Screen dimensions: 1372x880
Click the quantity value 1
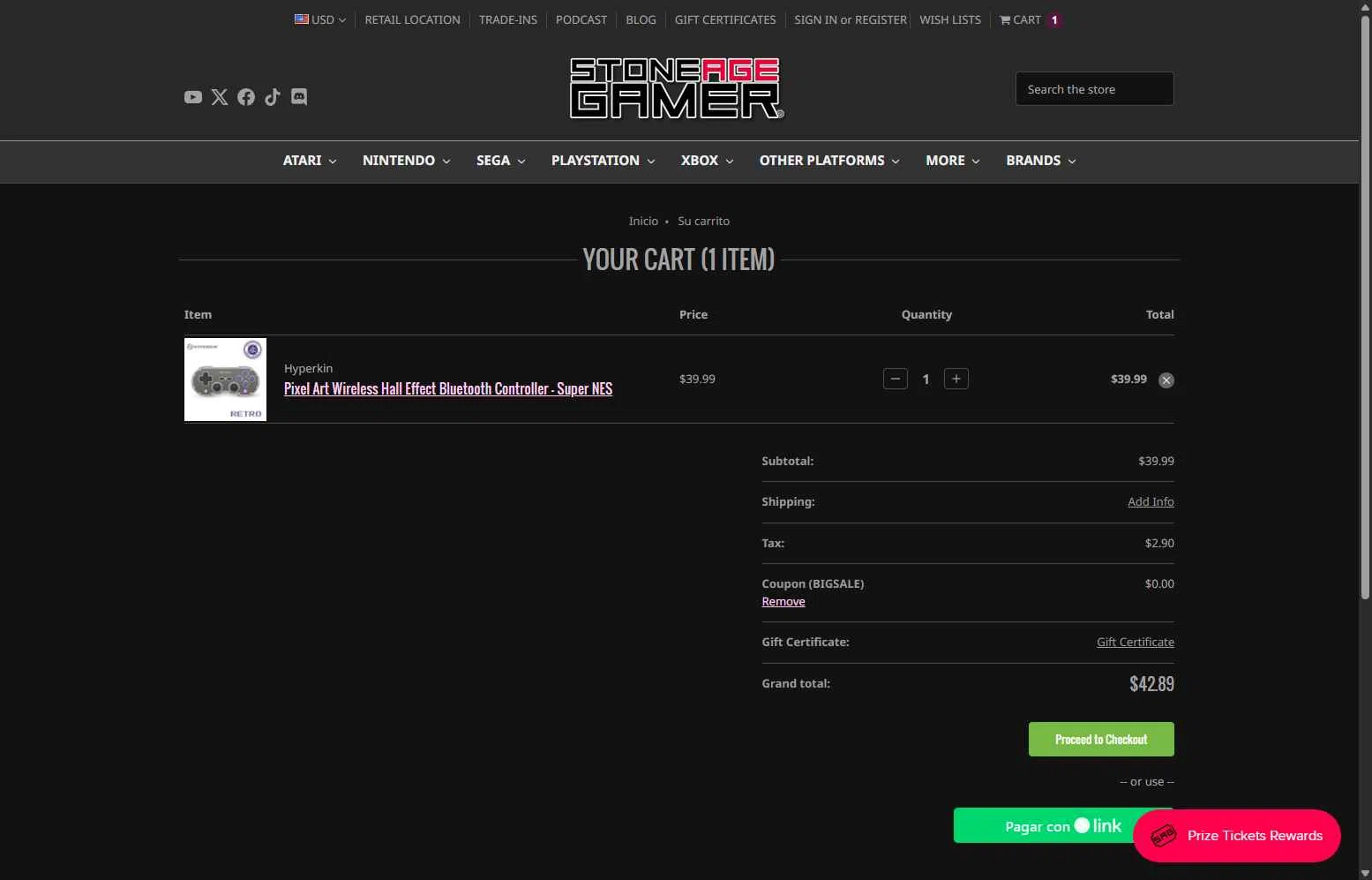926,379
